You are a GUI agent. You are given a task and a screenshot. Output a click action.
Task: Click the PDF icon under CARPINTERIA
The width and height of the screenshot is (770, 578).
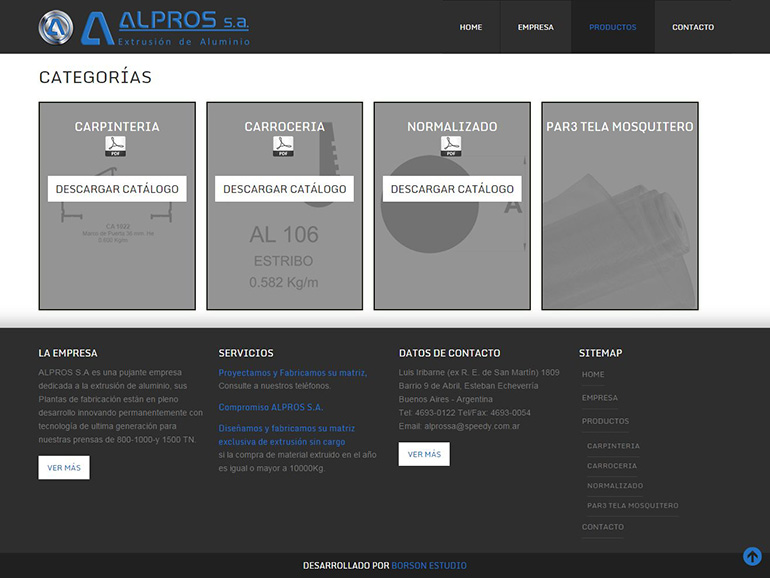(115, 146)
